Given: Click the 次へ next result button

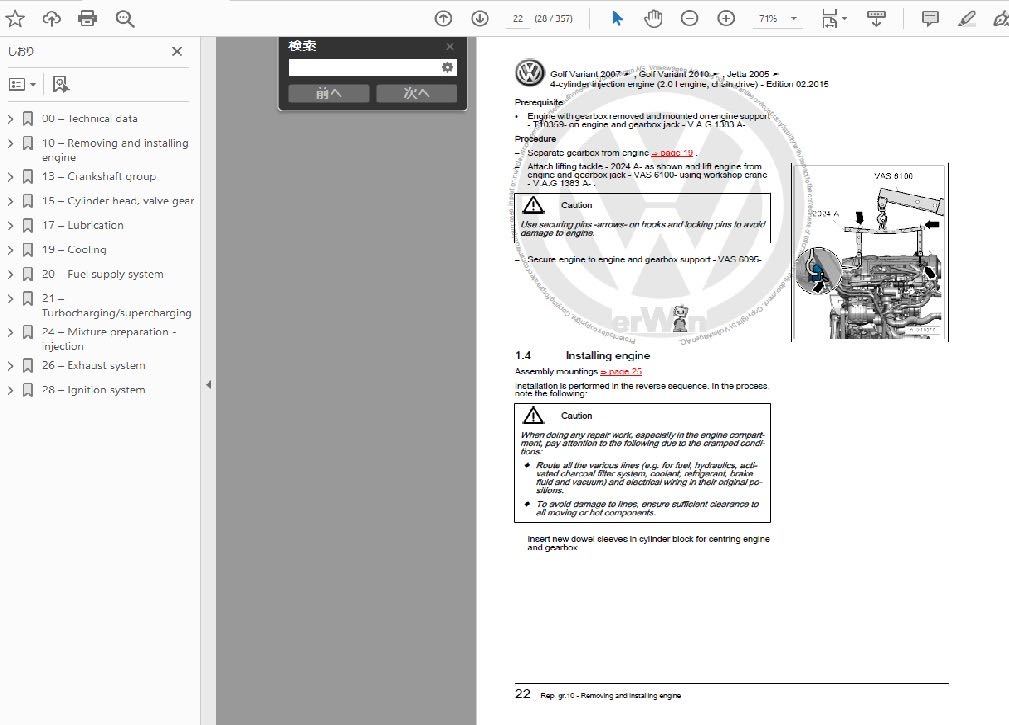Looking at the screenshot, I should click(x=416, y=93).
